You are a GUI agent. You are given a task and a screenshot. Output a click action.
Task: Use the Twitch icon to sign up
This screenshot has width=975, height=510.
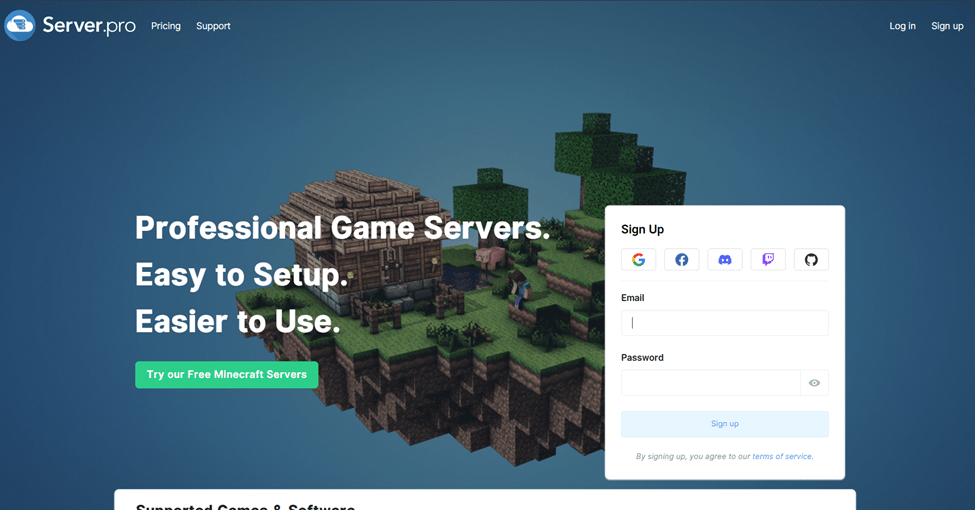pos(768,260)
